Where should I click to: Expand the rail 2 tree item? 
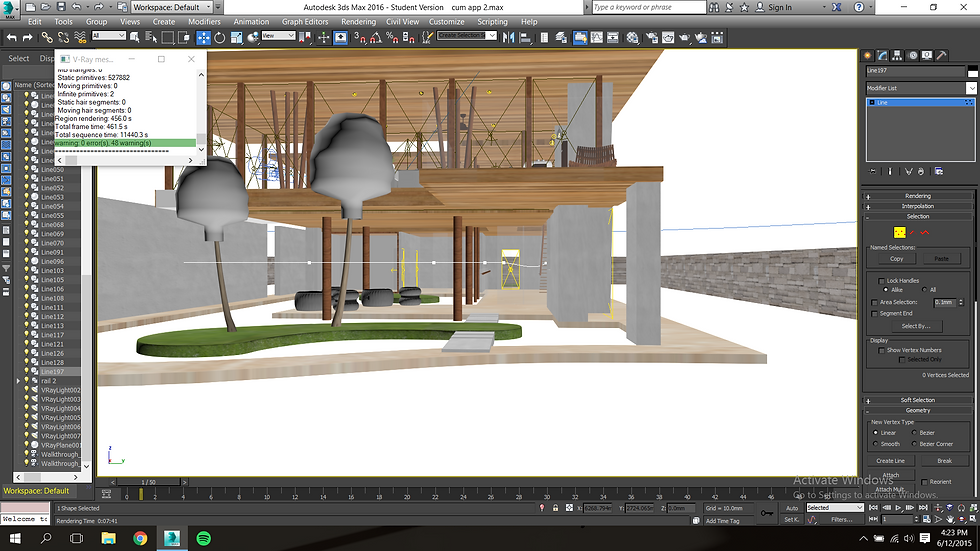18,380
